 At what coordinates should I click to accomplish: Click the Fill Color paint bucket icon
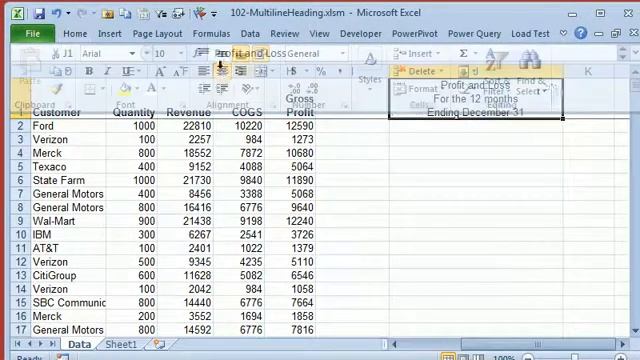click(125, 88)
